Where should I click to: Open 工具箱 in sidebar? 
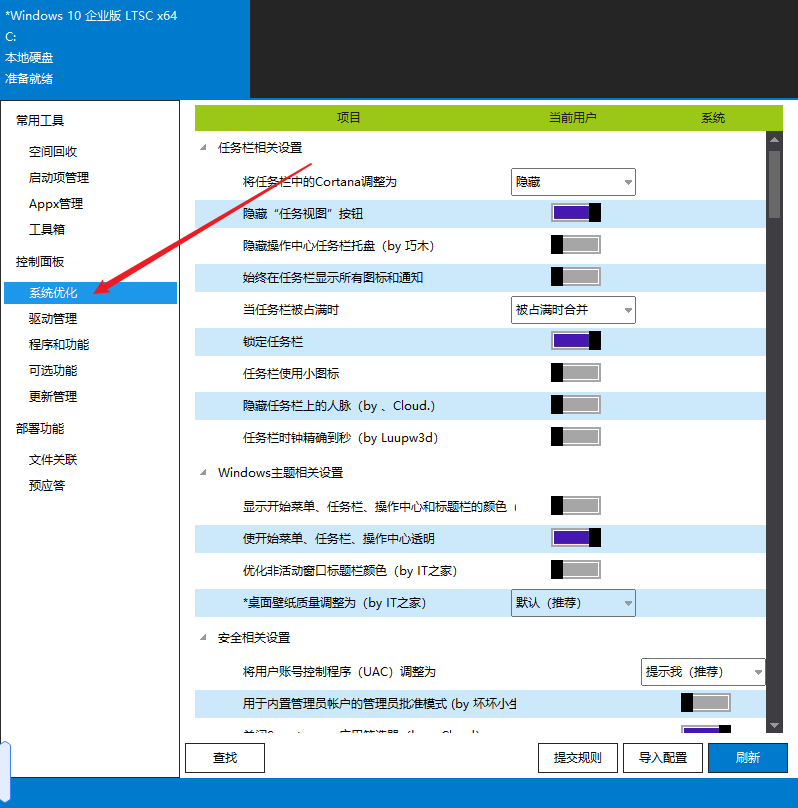point(46,229)
